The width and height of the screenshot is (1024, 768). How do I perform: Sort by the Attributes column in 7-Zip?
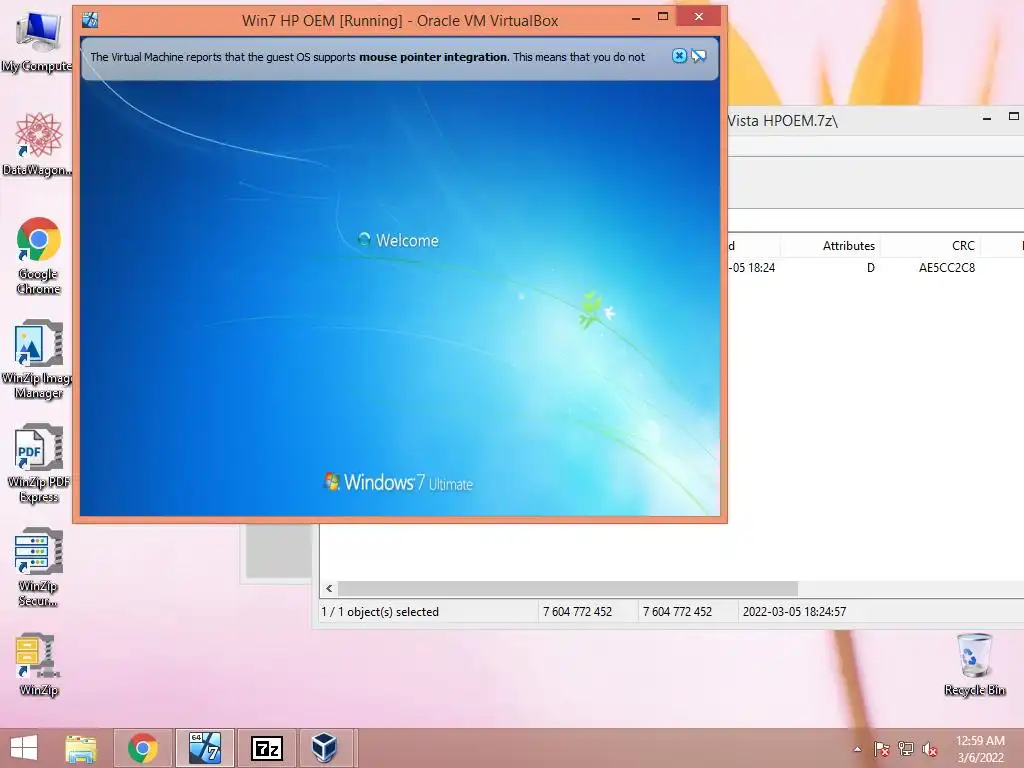pos(848,246)
